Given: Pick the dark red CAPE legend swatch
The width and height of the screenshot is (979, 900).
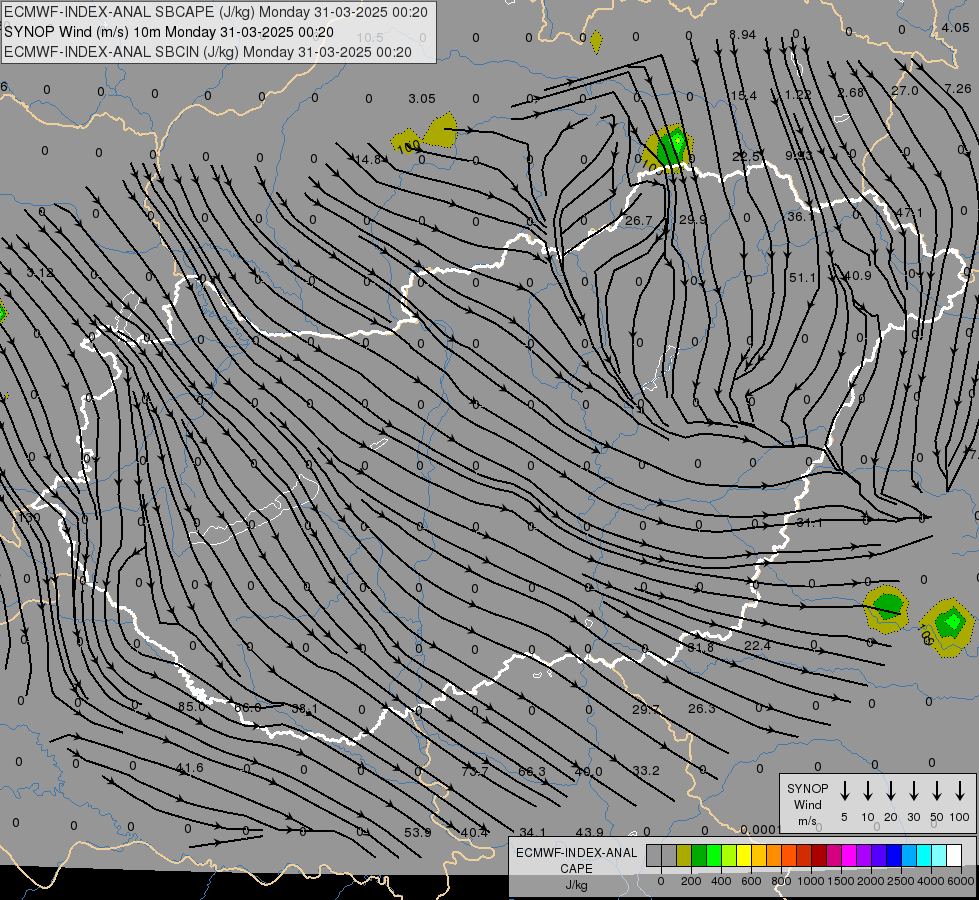Looking at the screenshot, I should [x=819, y=856].
